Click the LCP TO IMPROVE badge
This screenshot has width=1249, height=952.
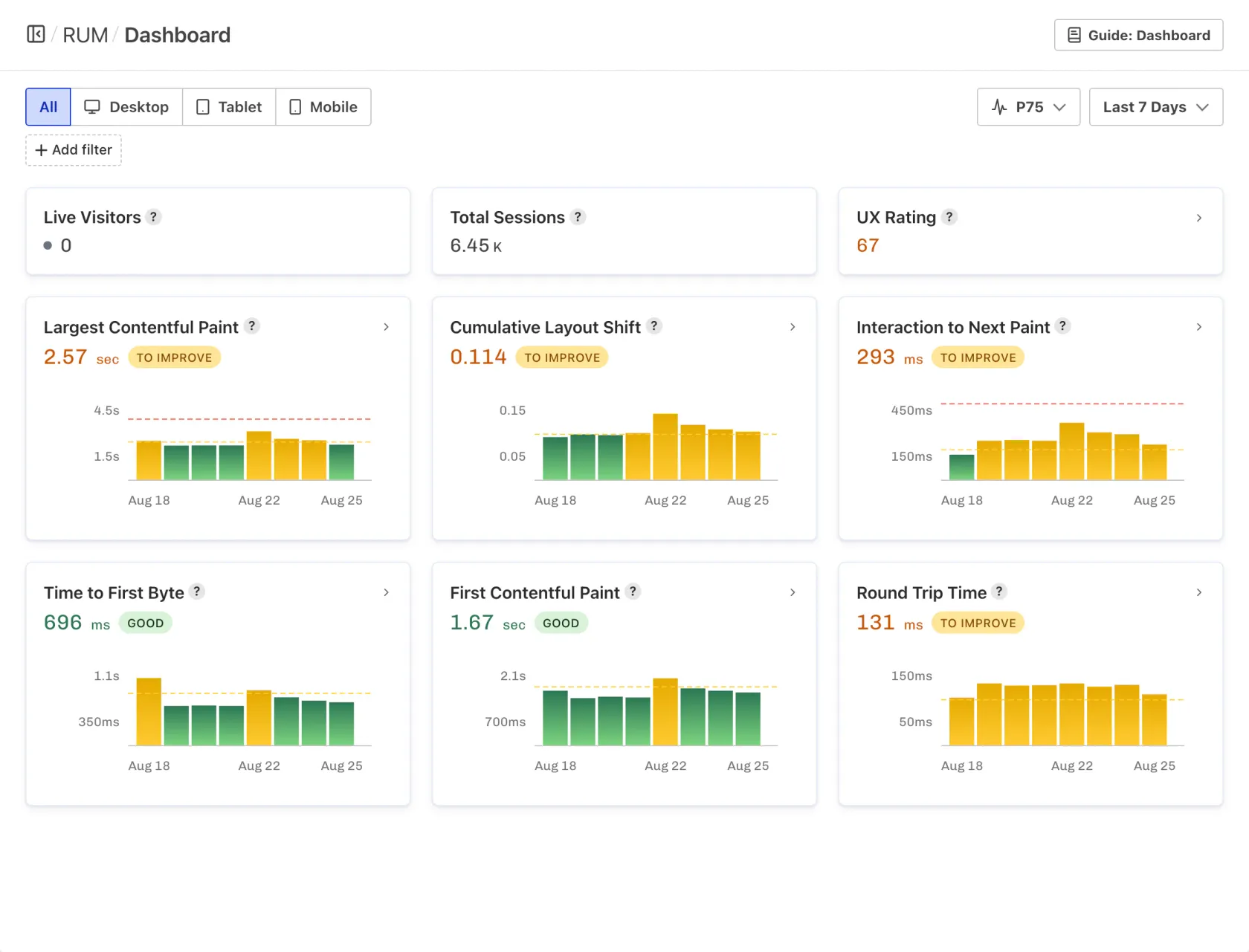[174, 357]
